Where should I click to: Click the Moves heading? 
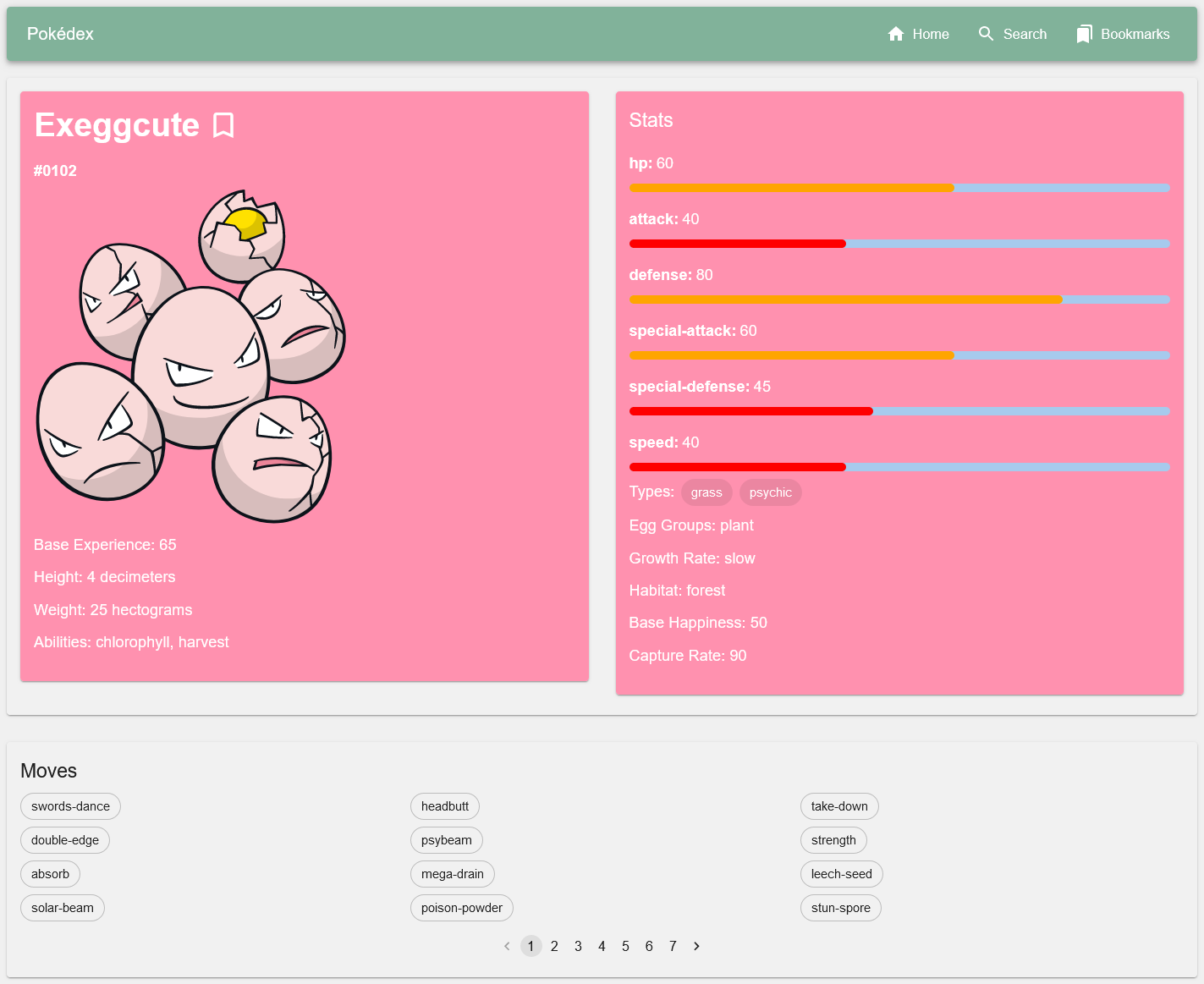click(48, 771)
